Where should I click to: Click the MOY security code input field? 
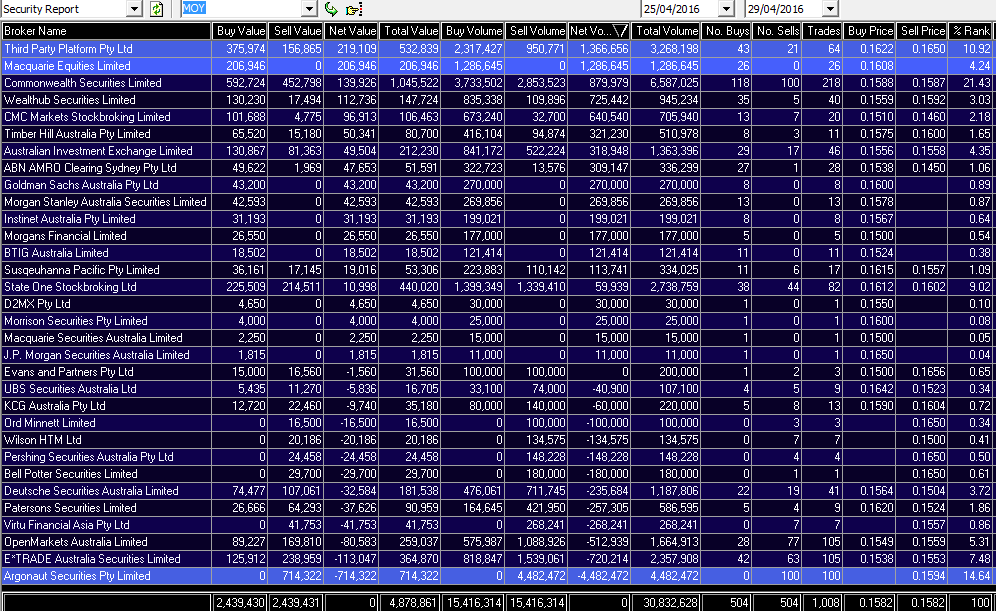(x=242, y=9)
